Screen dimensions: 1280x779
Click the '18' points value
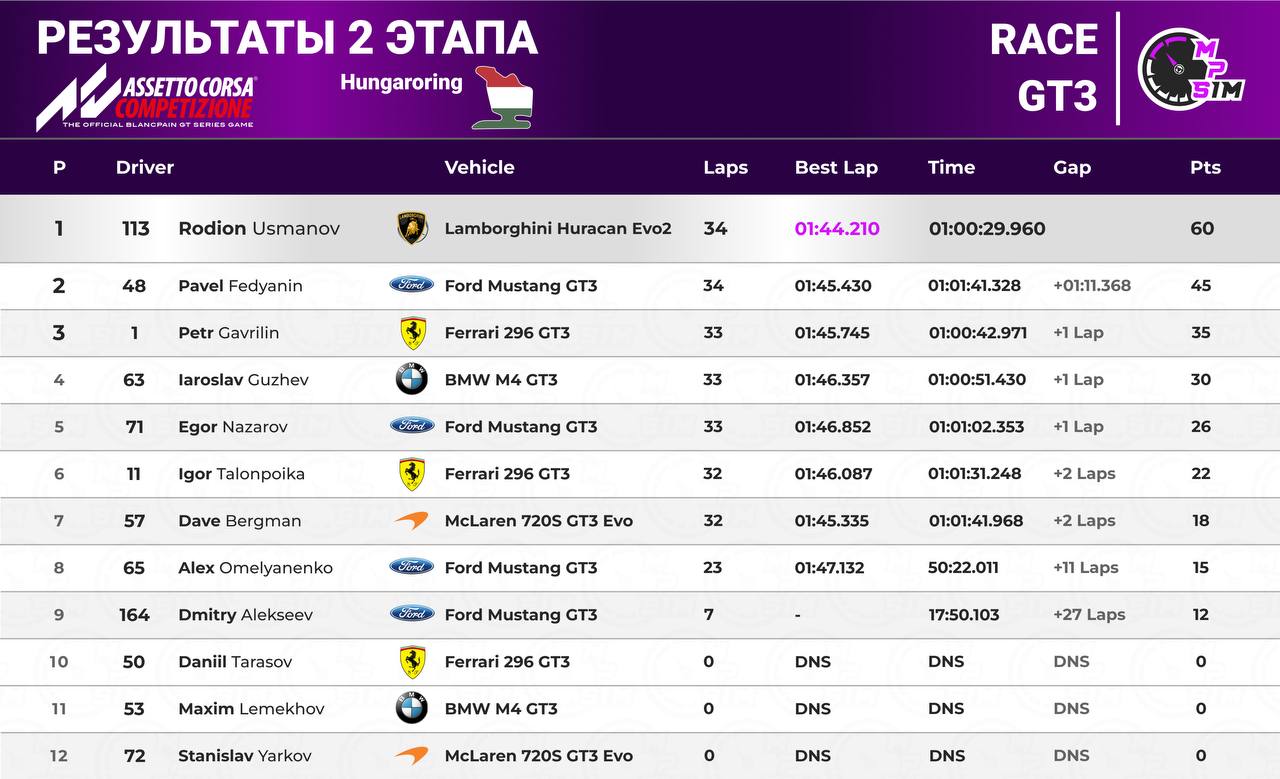[1200, 521]
